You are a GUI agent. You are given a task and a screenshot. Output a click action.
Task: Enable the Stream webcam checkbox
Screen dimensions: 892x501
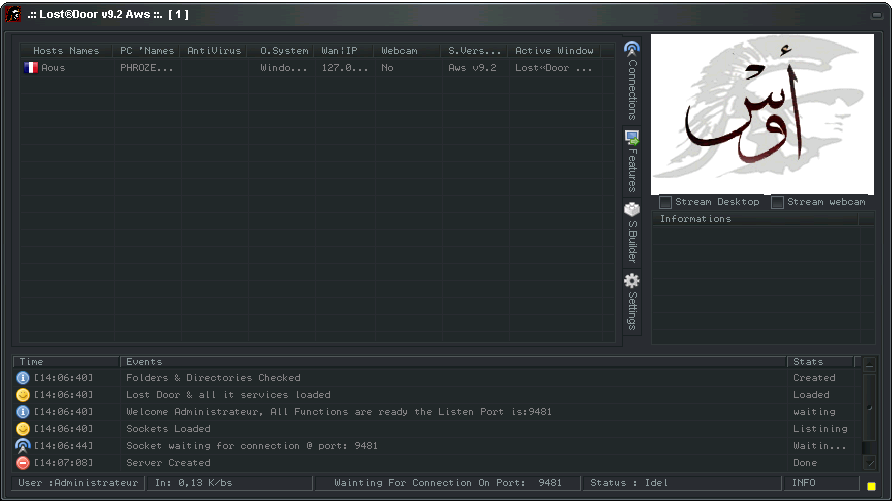[x=778, y=203]
